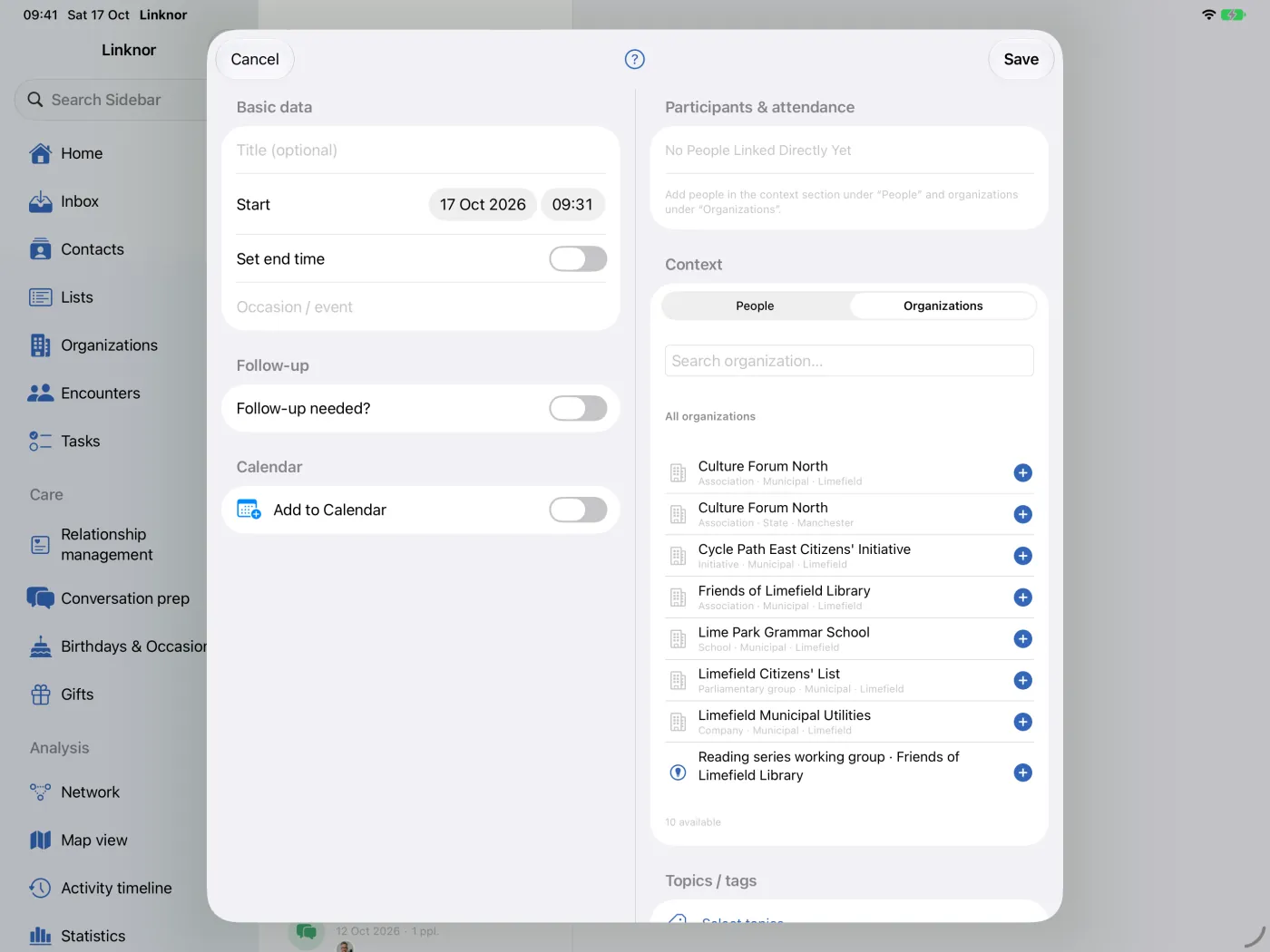Focus the Occasion / event field
The image size is (1270, 952).
coord(421,307)
